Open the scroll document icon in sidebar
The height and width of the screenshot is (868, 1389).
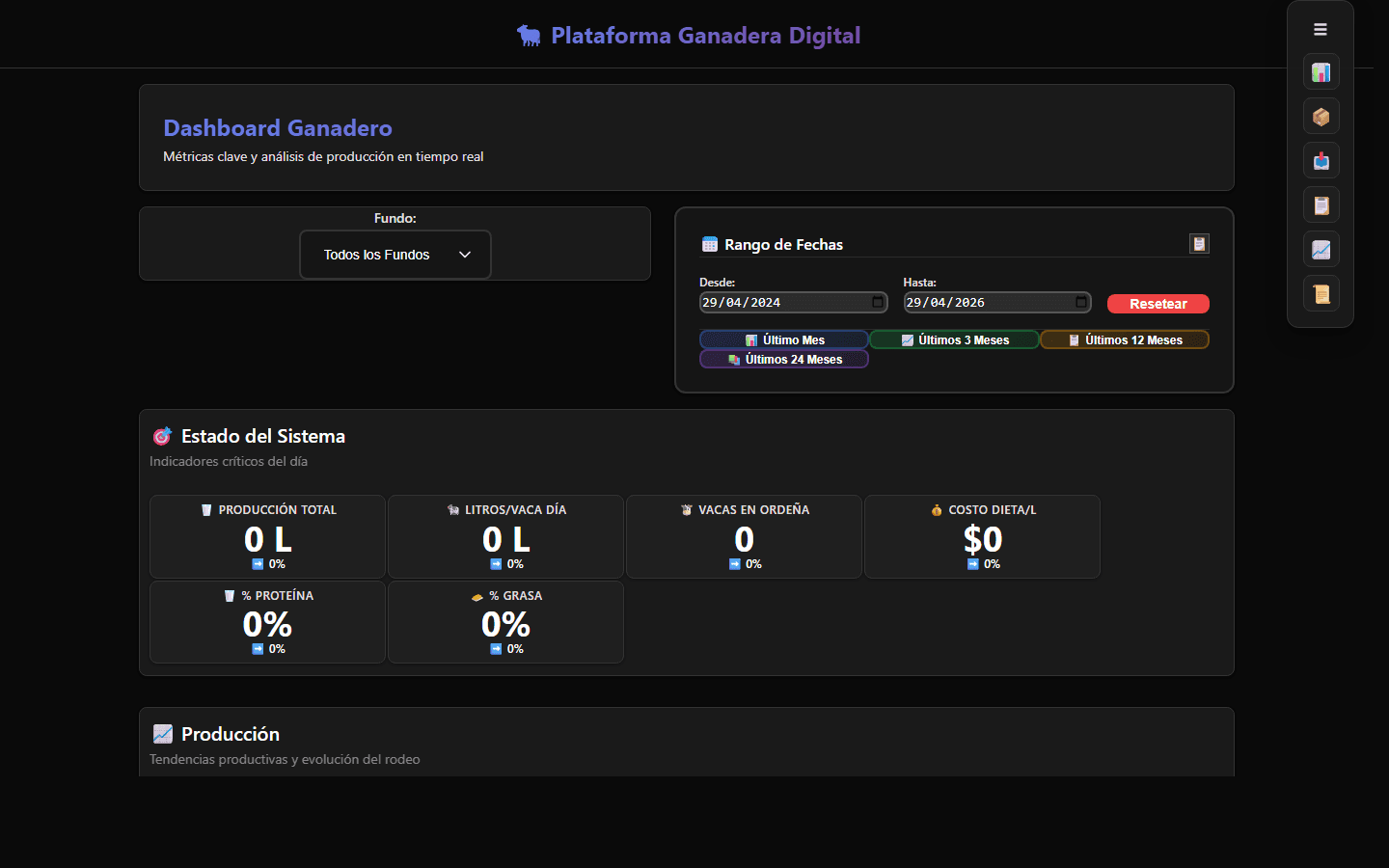tap(1321, 294)
